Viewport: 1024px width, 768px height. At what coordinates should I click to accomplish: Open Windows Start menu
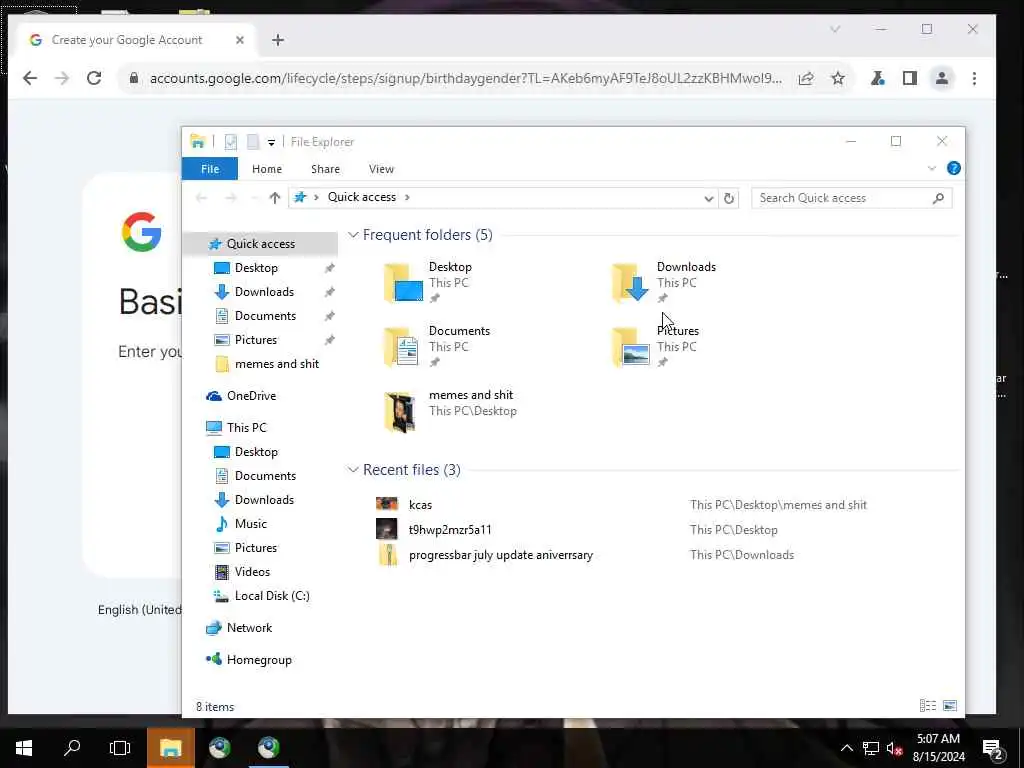coord(24,748)
